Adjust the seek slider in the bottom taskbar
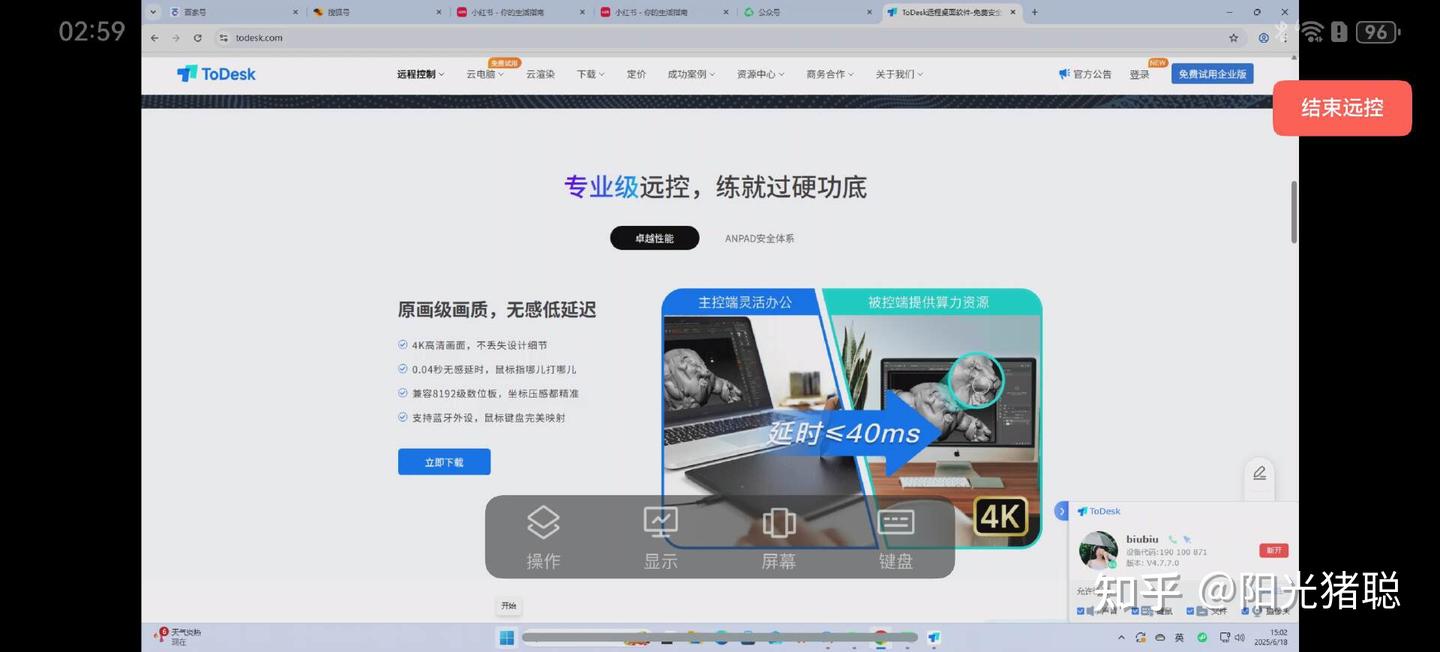This screenshot has width=1440, height=652. pyautogui.click(x=719, y=637)
